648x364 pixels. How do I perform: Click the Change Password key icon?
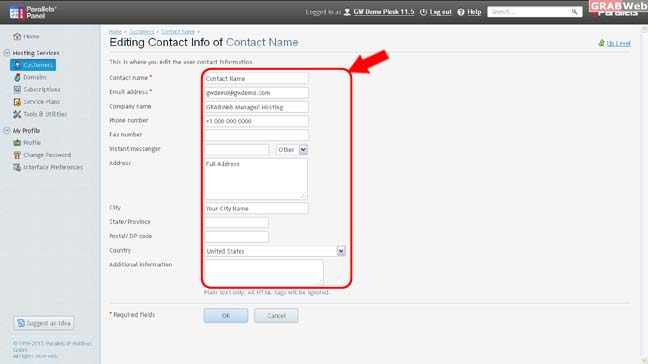[17, 155]
